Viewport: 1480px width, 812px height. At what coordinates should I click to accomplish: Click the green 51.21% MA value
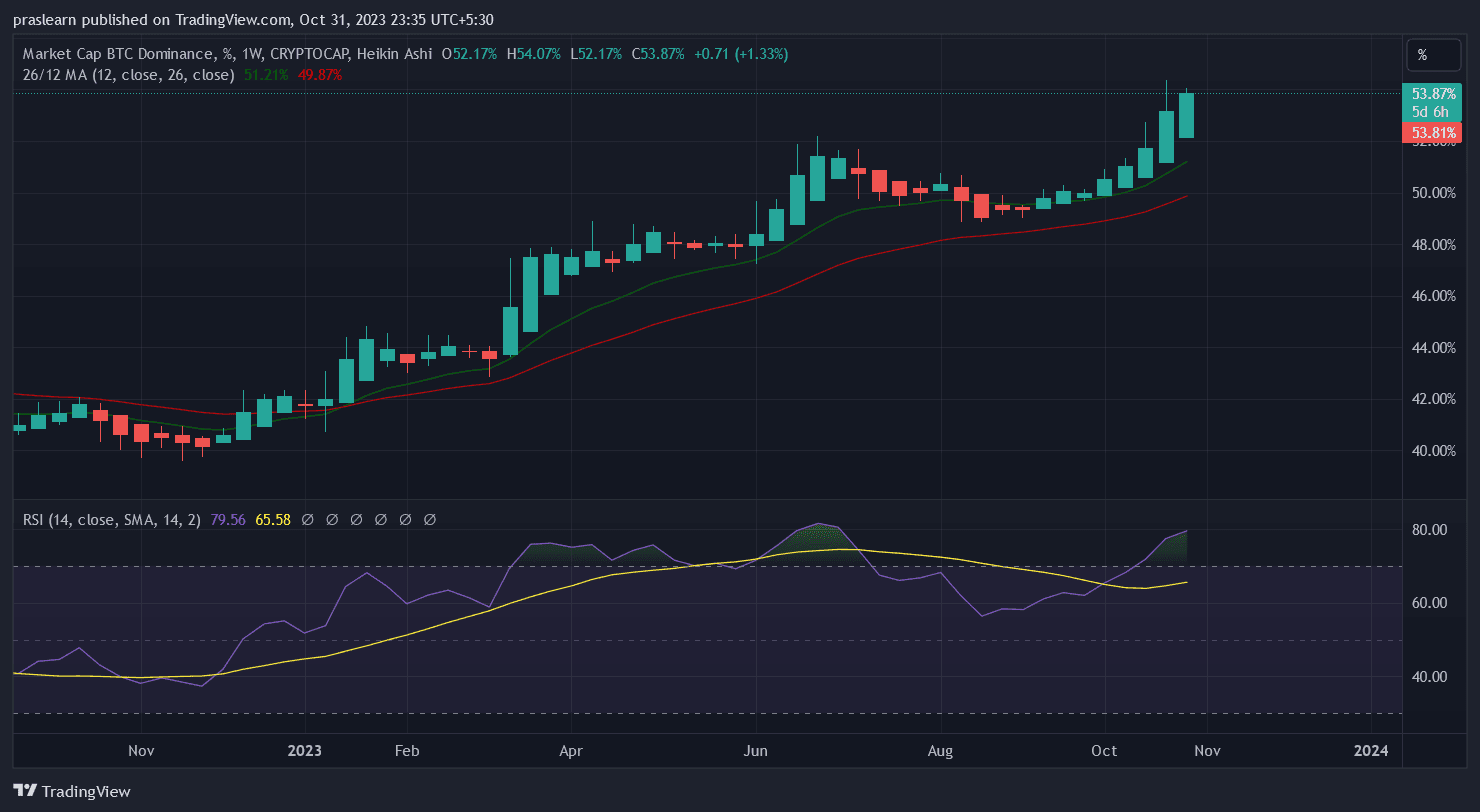click(265, 74)
